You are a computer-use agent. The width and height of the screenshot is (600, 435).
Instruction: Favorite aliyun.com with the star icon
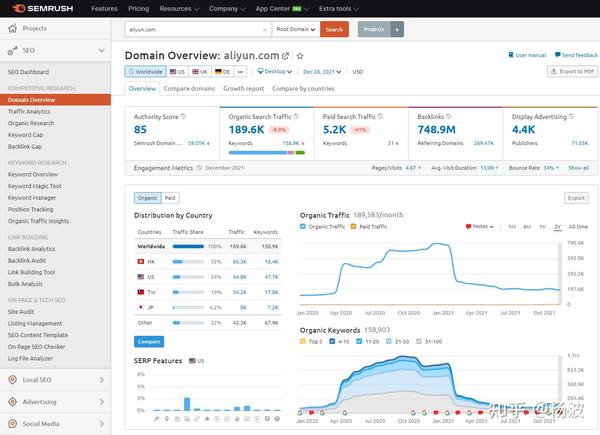click(300, 56)
